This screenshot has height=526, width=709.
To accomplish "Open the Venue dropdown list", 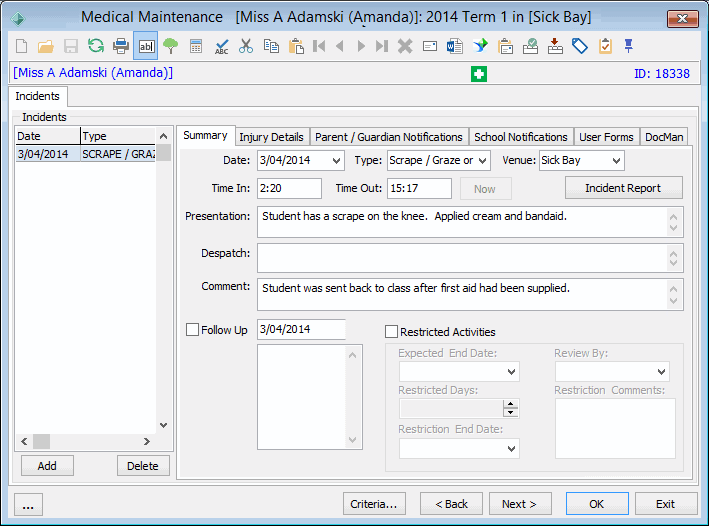I will pos(616,161).
